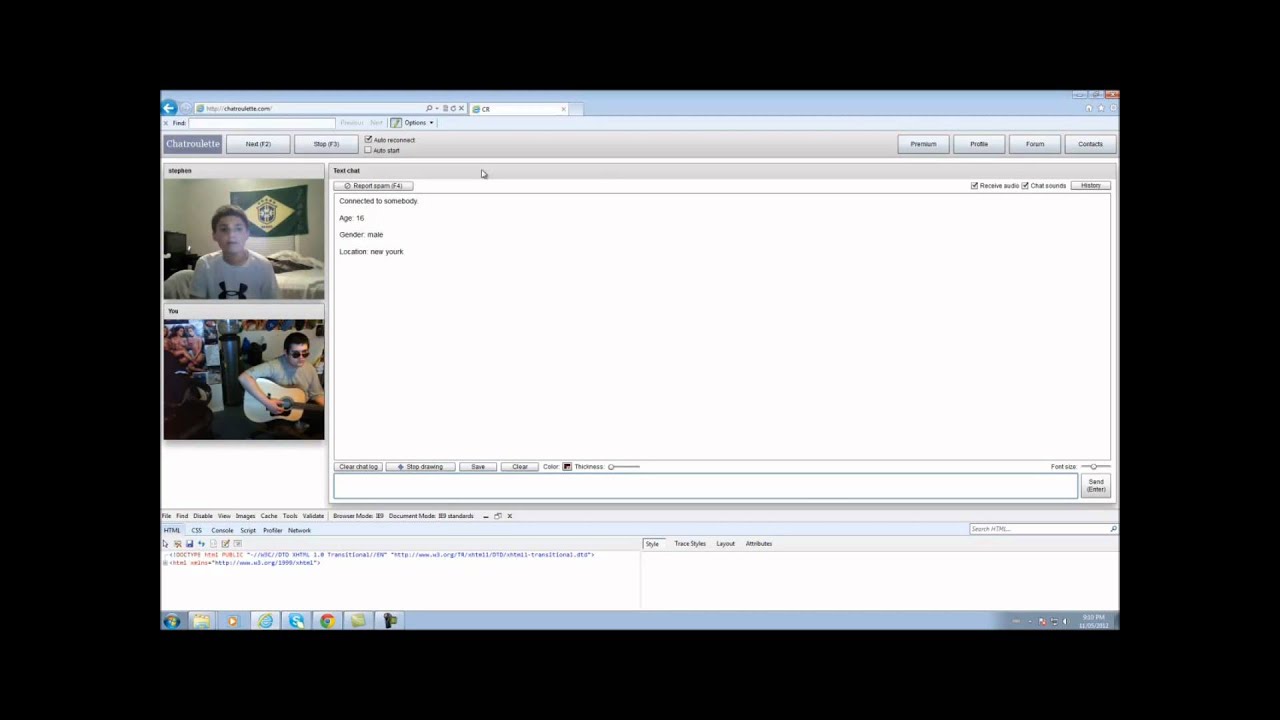Viewport: 1280px width, 720px height.
Task: Open the browser Home icon
Action: click(x=1089, y=108)
